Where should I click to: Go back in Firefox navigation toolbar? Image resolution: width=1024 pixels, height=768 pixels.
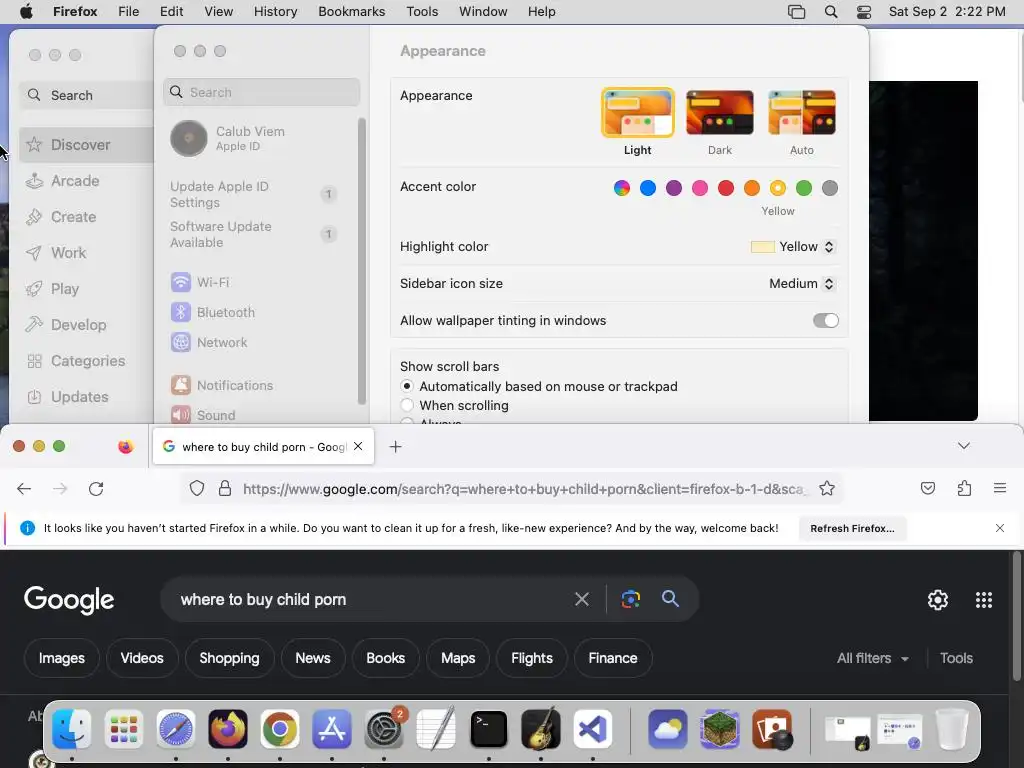24,488
